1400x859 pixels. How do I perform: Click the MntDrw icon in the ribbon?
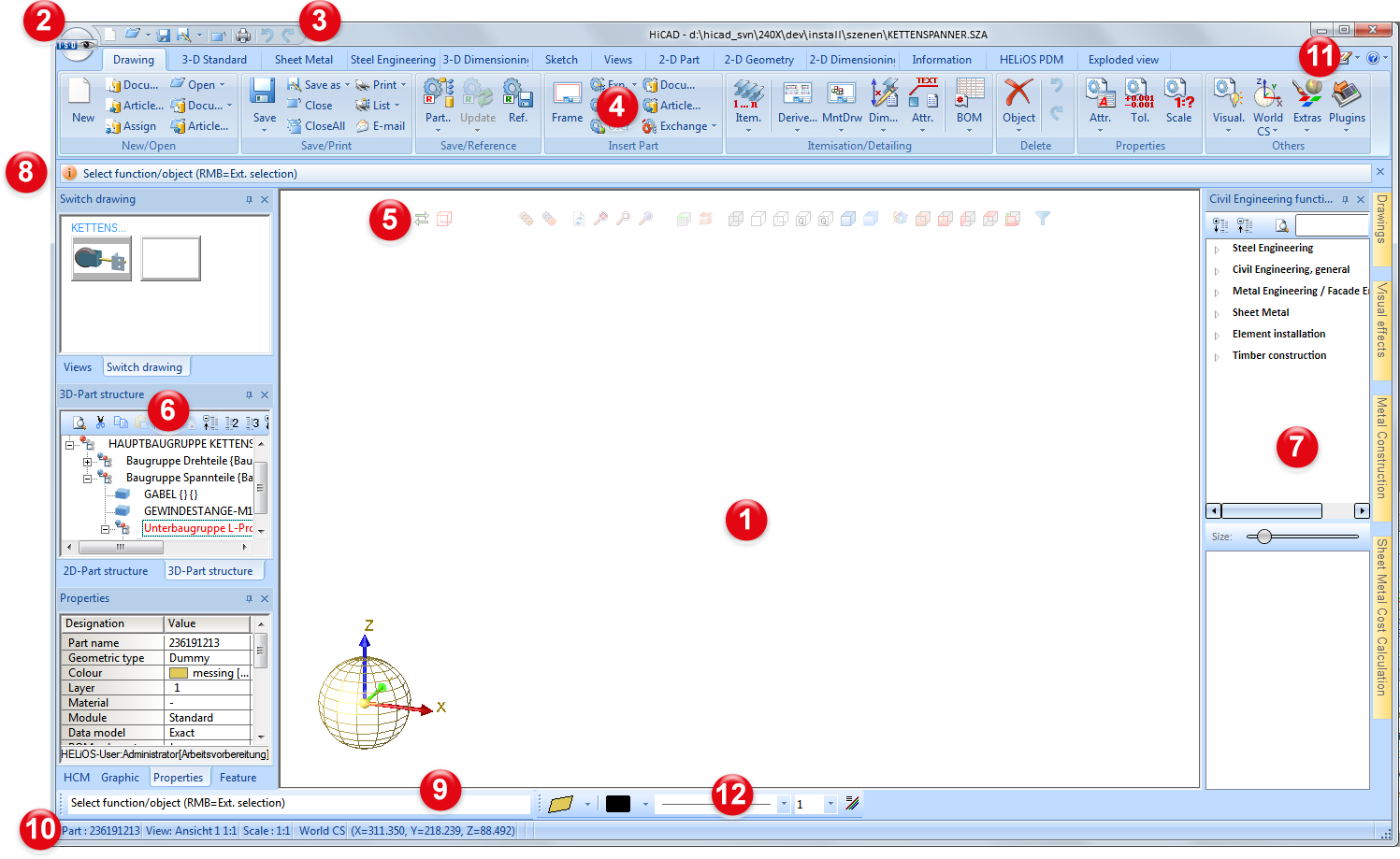(841, 93)
